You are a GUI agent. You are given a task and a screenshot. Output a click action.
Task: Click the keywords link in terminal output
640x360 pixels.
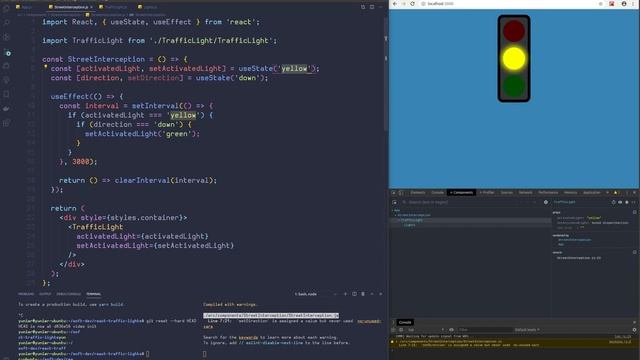(248, 338)
